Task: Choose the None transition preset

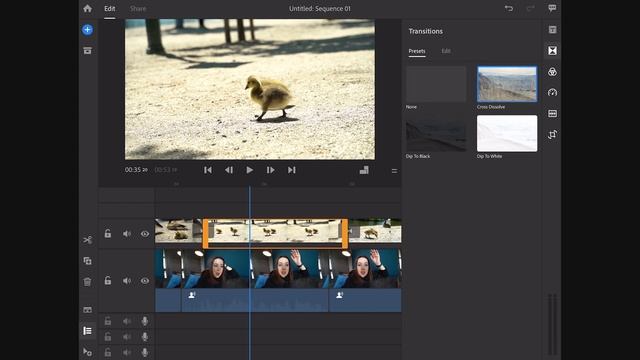Action: tap(436, 84)
